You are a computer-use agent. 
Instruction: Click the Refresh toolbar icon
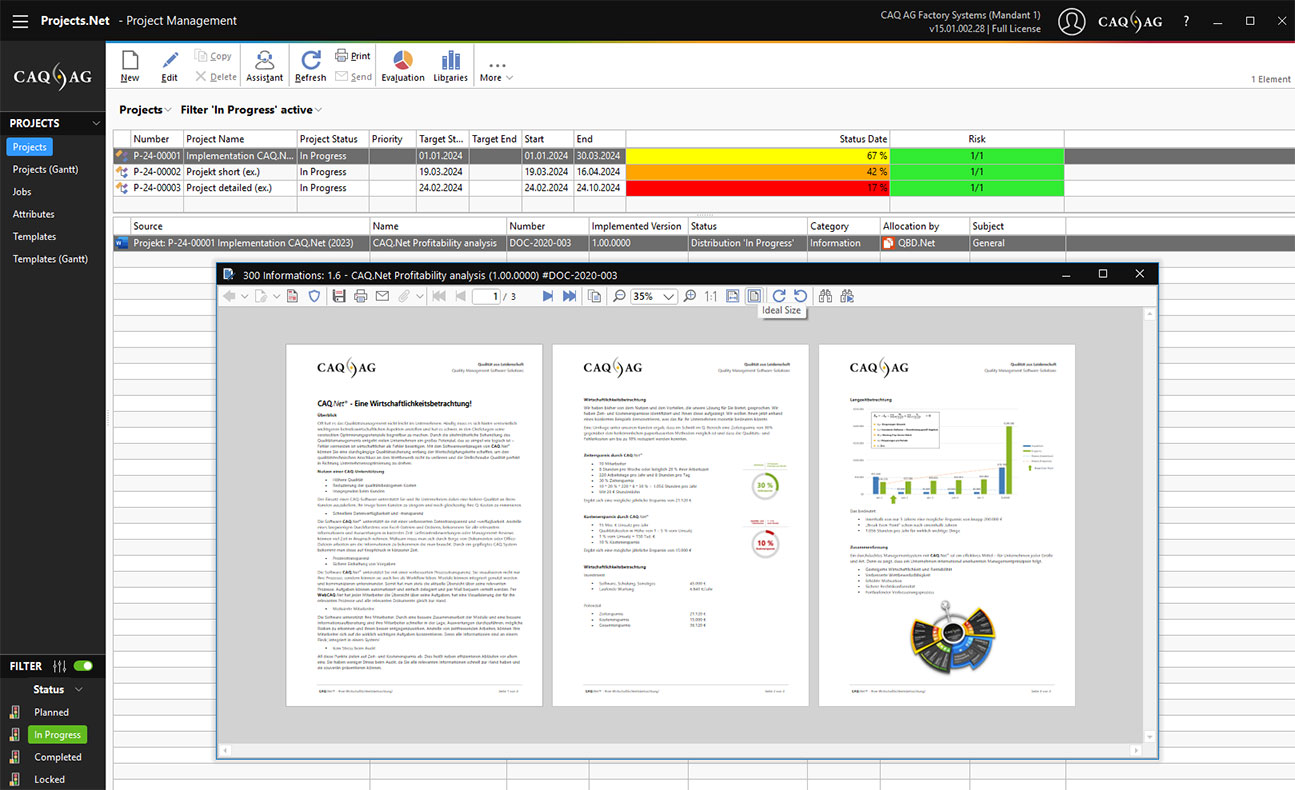pos(310,64)
